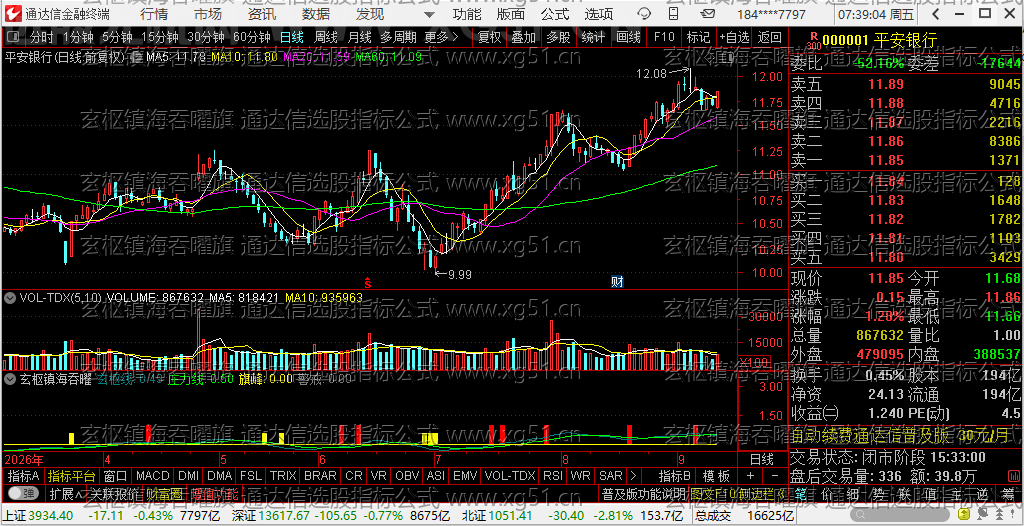Expand the 更多 periods dropdown
This screenshot has width=1024, height=526.
[441, 37]
